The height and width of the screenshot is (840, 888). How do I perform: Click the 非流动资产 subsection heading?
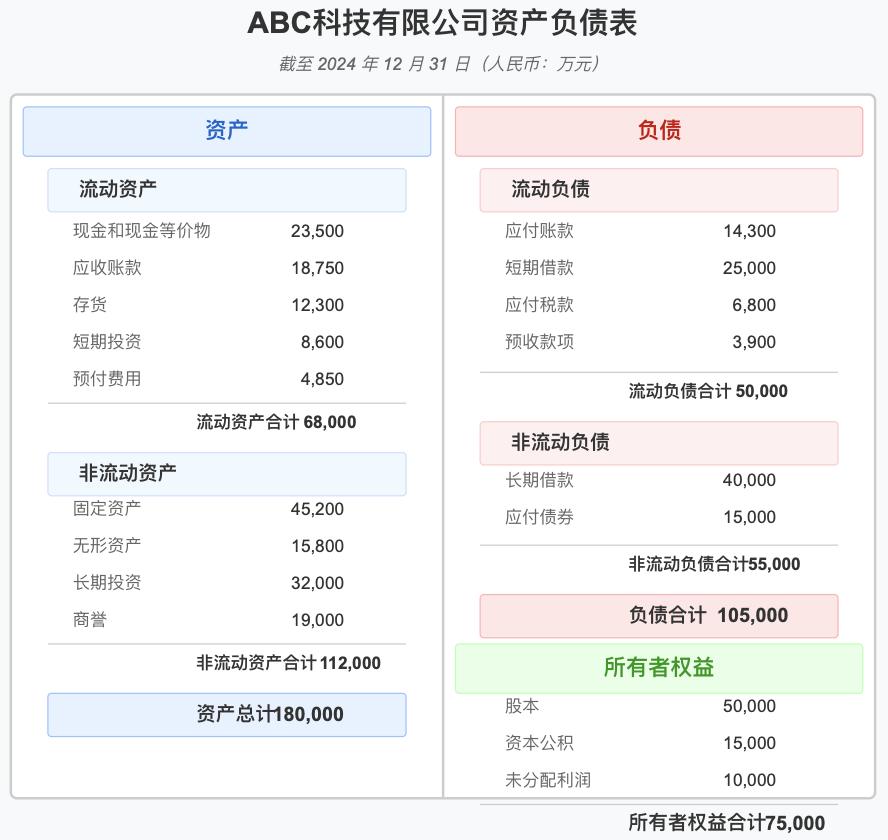[x=128, y=473]
